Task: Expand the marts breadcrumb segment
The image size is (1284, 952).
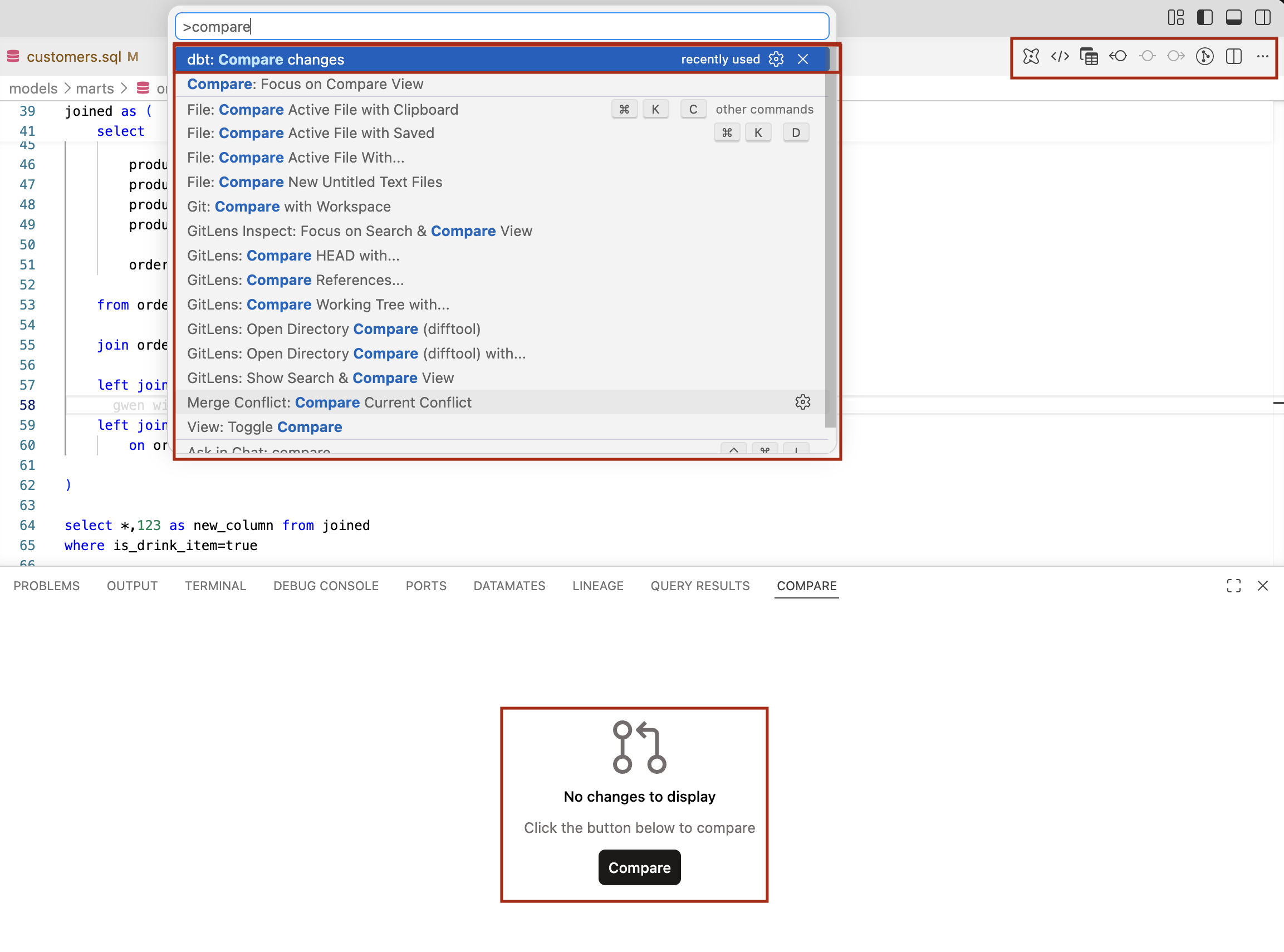Action: (x=95, y=88)
